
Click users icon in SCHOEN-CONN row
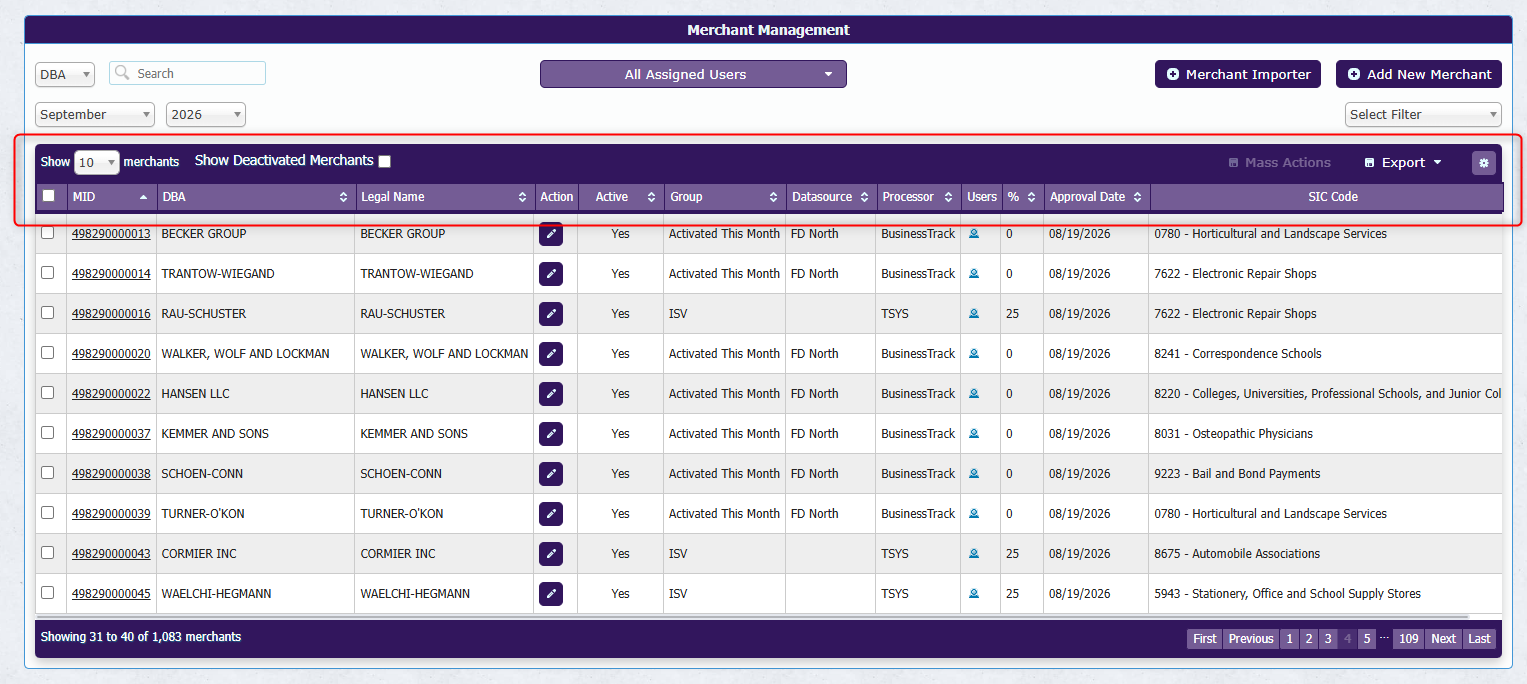click(x=974, y=474)
